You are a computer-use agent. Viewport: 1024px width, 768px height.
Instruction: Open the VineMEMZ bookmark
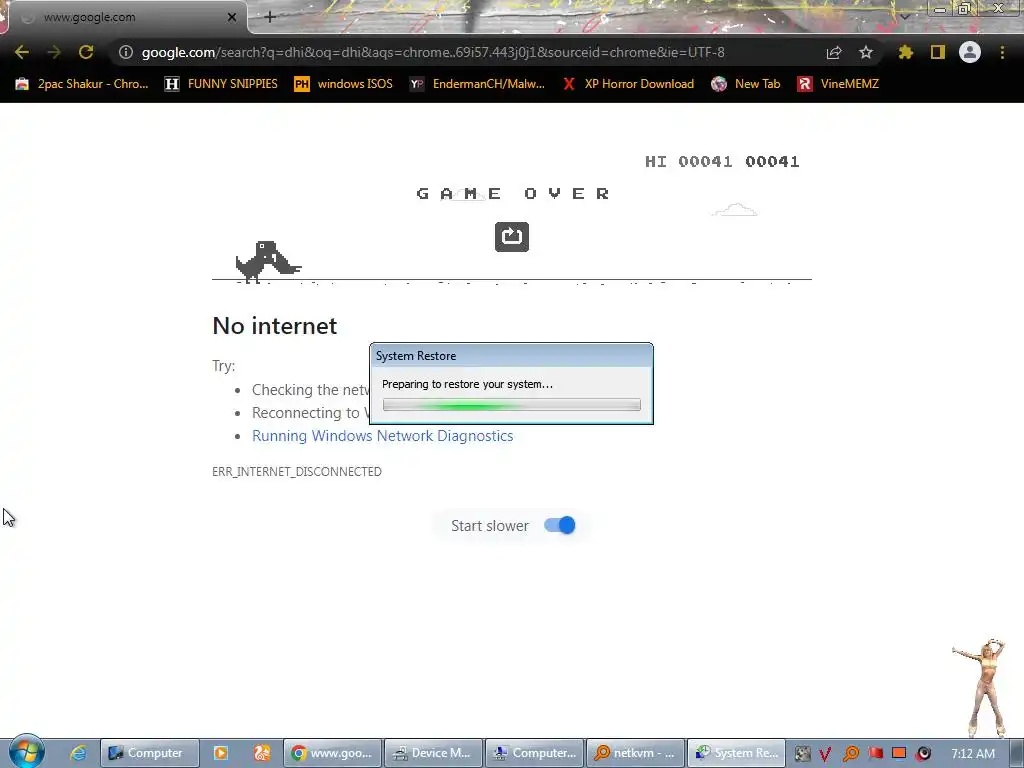coord(839,84)
